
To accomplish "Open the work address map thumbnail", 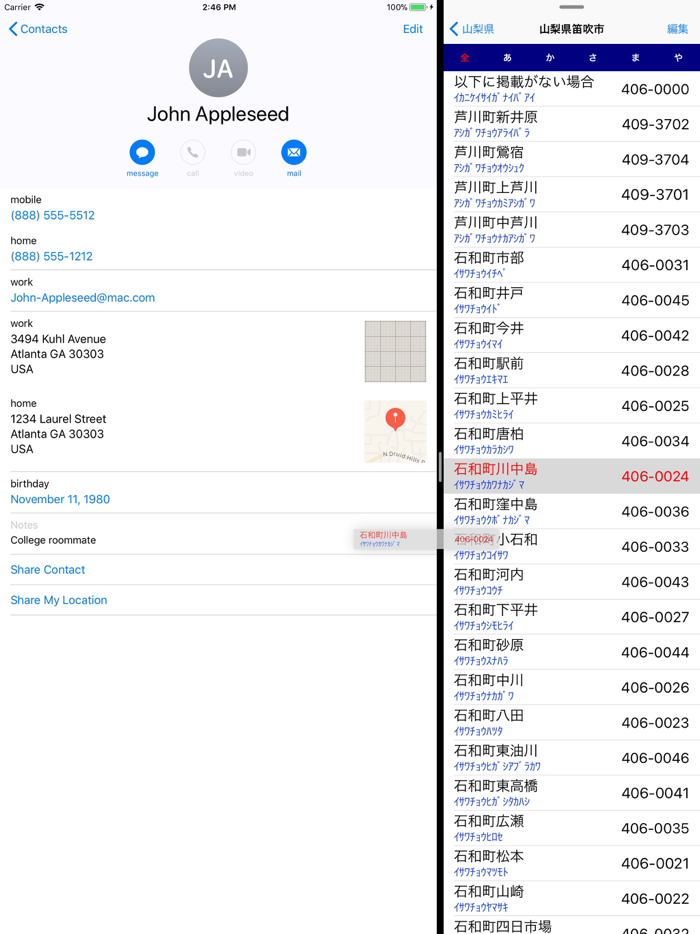I will 395,351.
